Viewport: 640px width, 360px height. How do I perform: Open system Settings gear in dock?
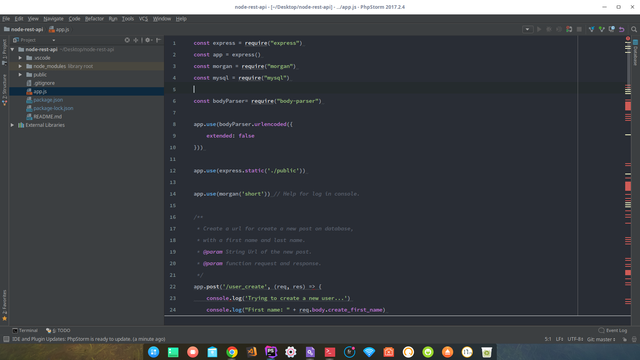[x=291, y=352]
